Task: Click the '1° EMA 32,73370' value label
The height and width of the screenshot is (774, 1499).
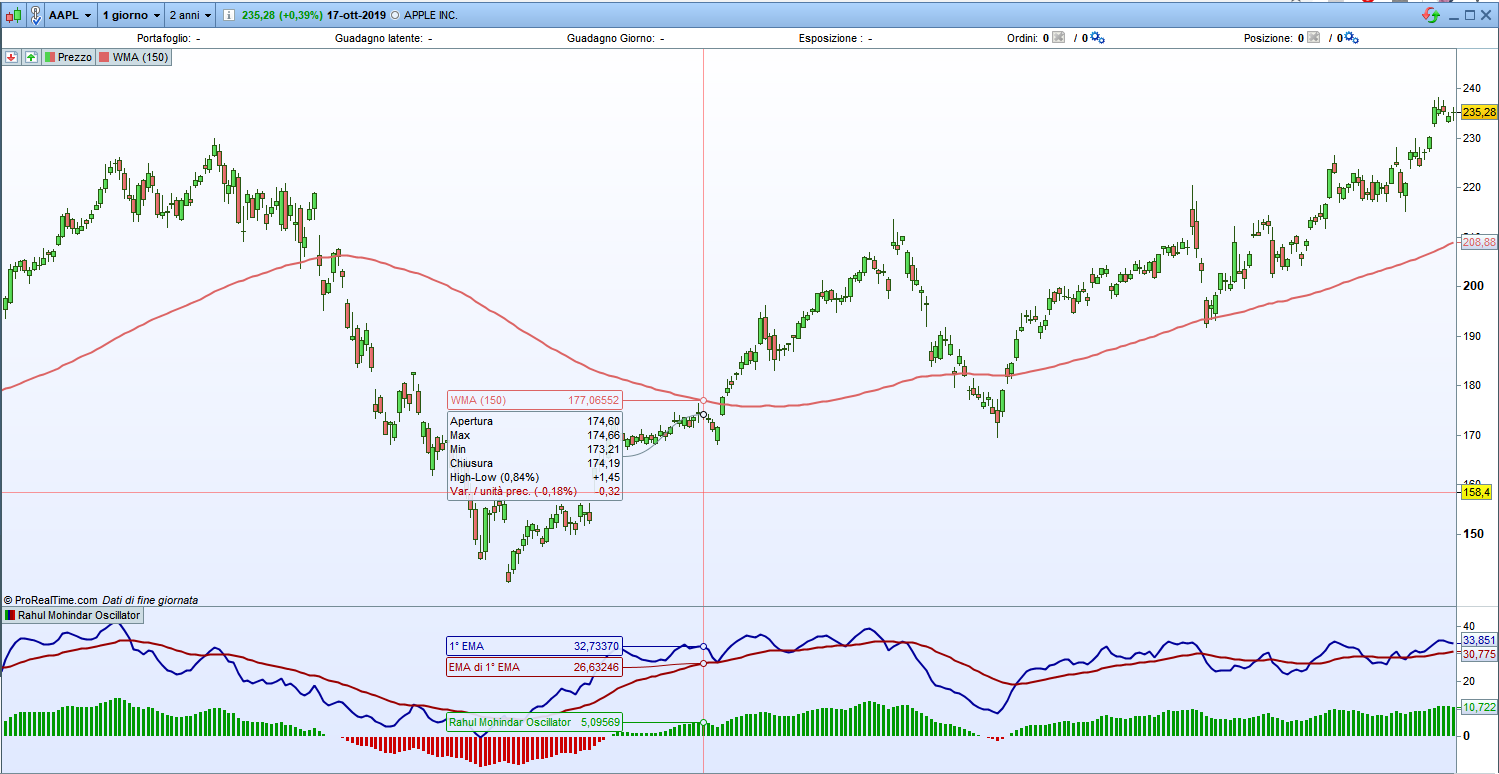Action: [x=534, y=646]
